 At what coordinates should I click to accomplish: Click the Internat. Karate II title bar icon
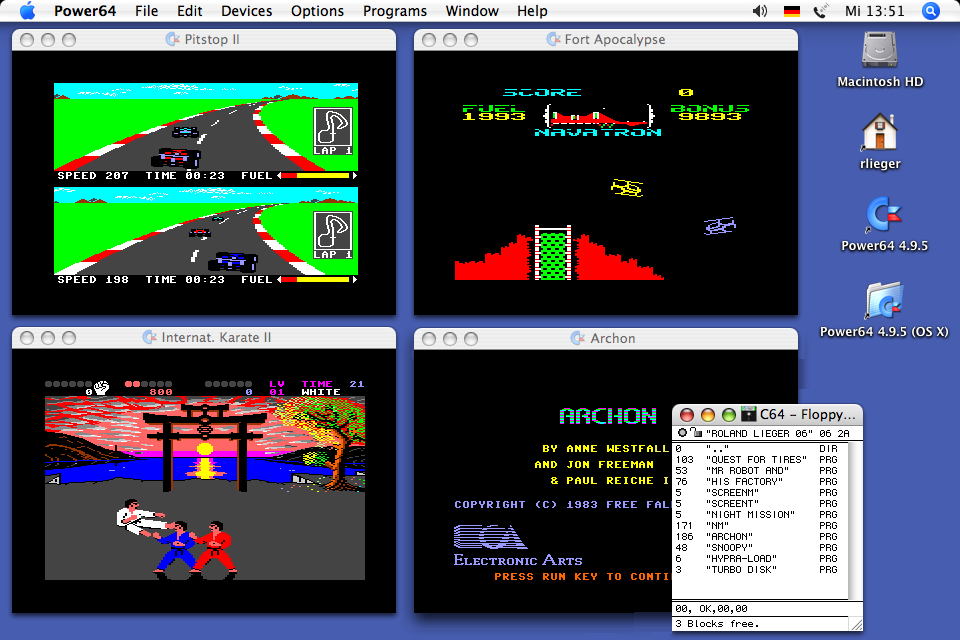pos(150,337)
